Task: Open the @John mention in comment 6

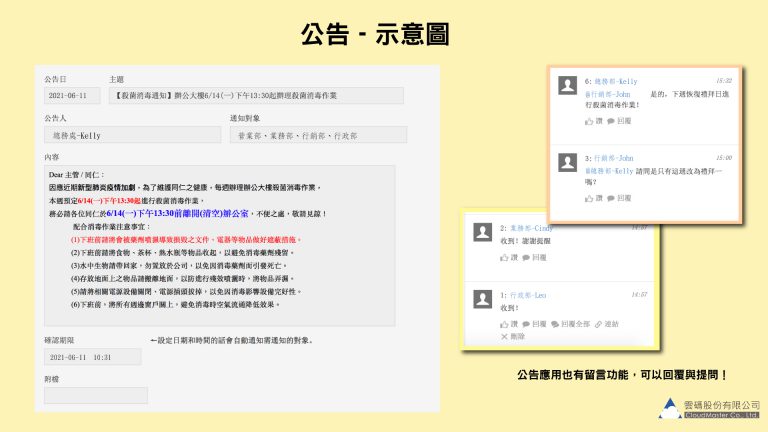Action: click(607, 94)
